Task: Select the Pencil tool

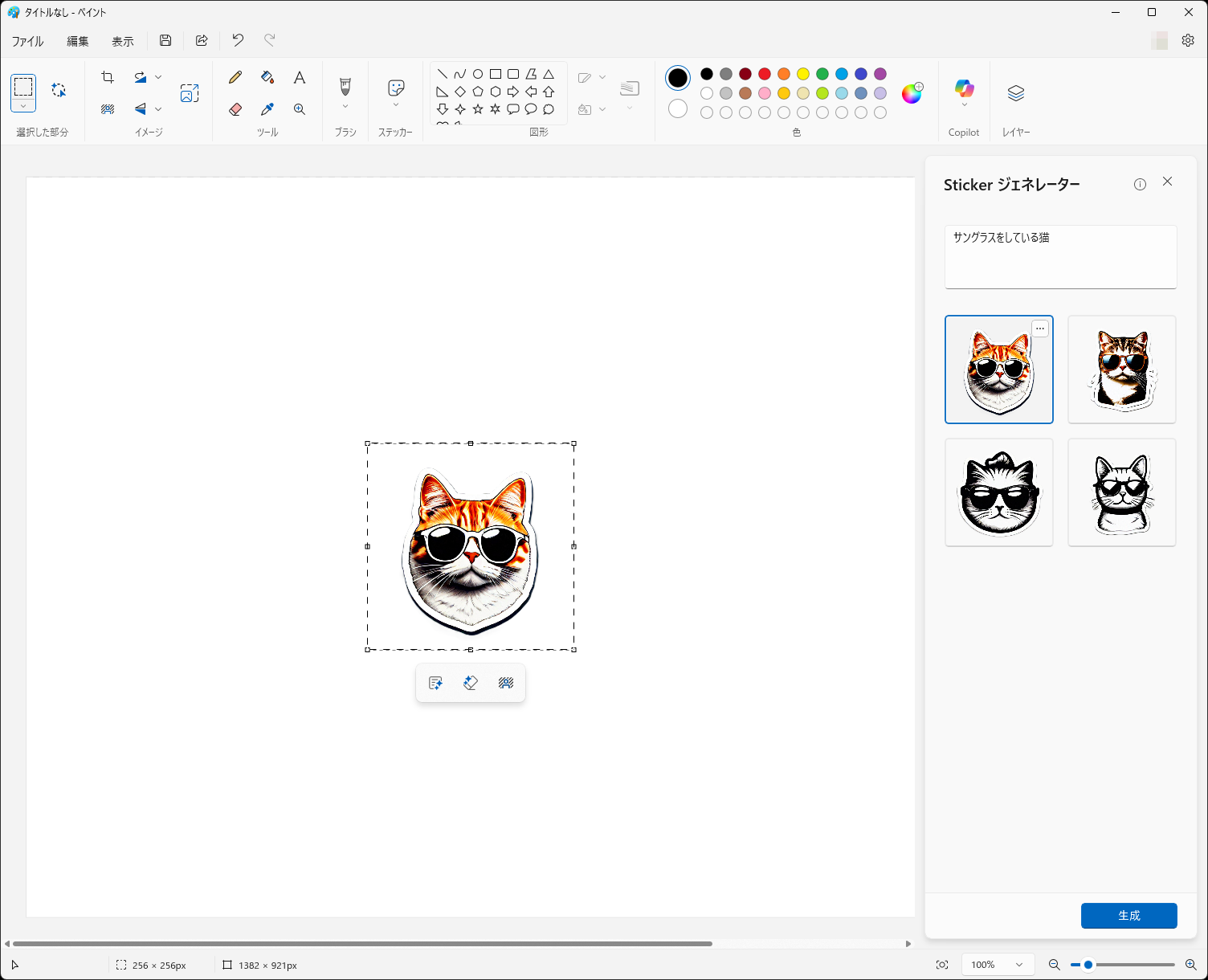Action: tap(235, 77)
